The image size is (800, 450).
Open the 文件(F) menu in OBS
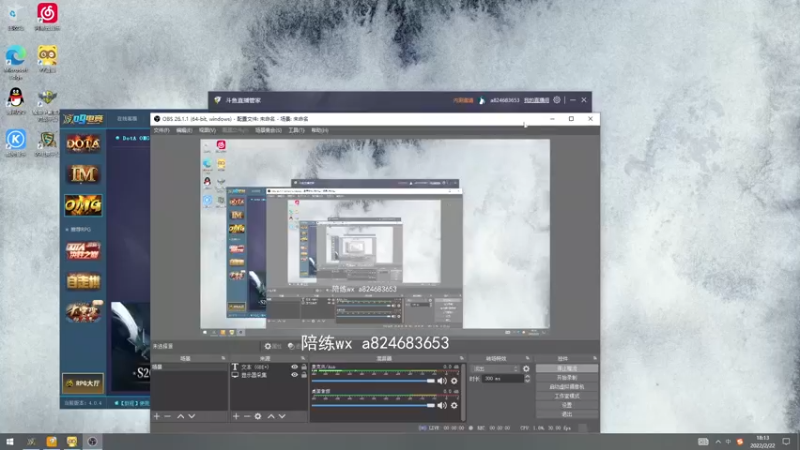coord(161,130)
